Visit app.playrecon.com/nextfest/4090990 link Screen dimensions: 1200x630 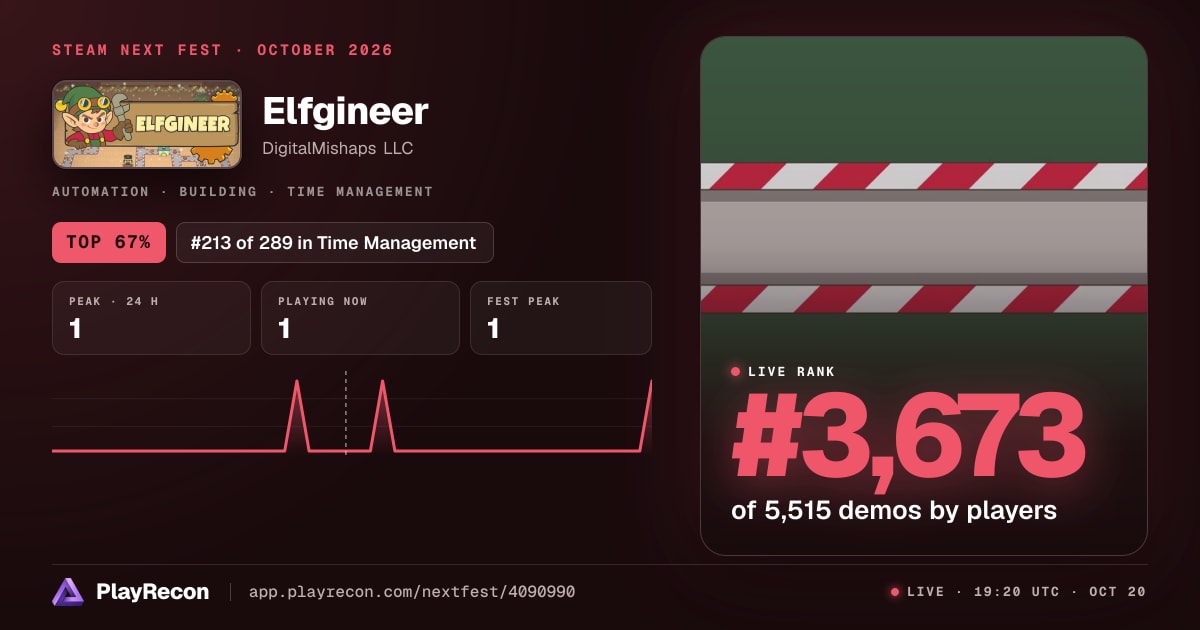point(410,592)
